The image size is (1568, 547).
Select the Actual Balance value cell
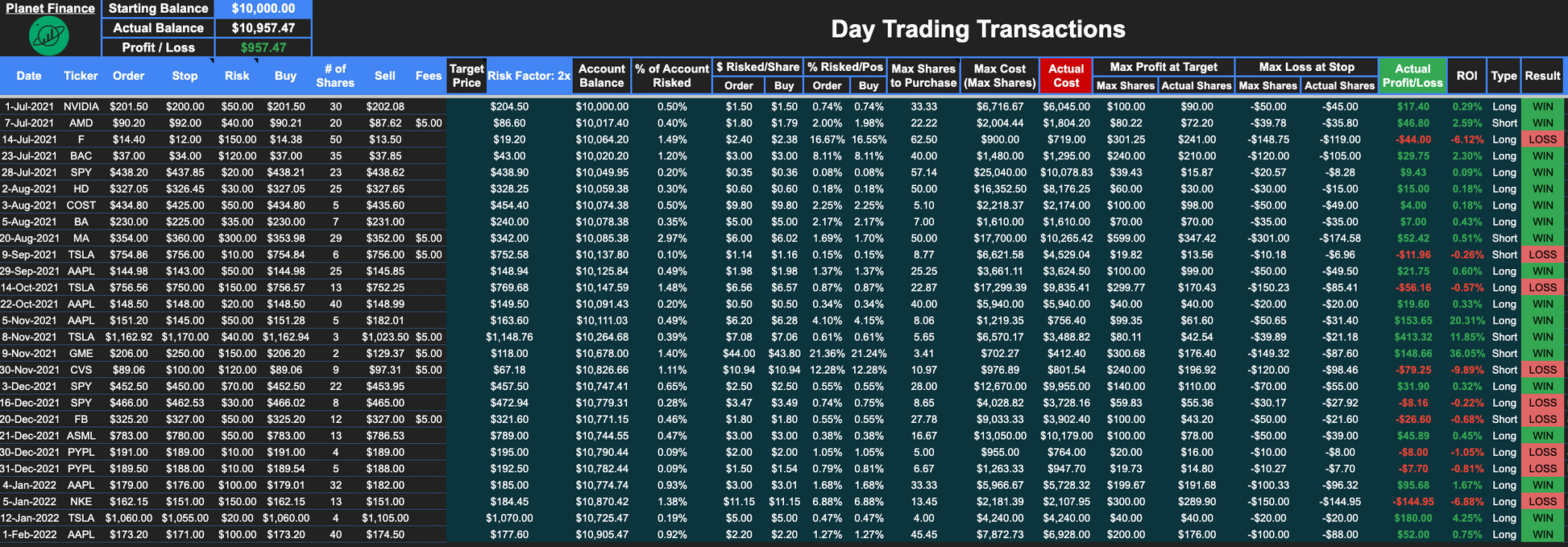[x=263, y=27]
